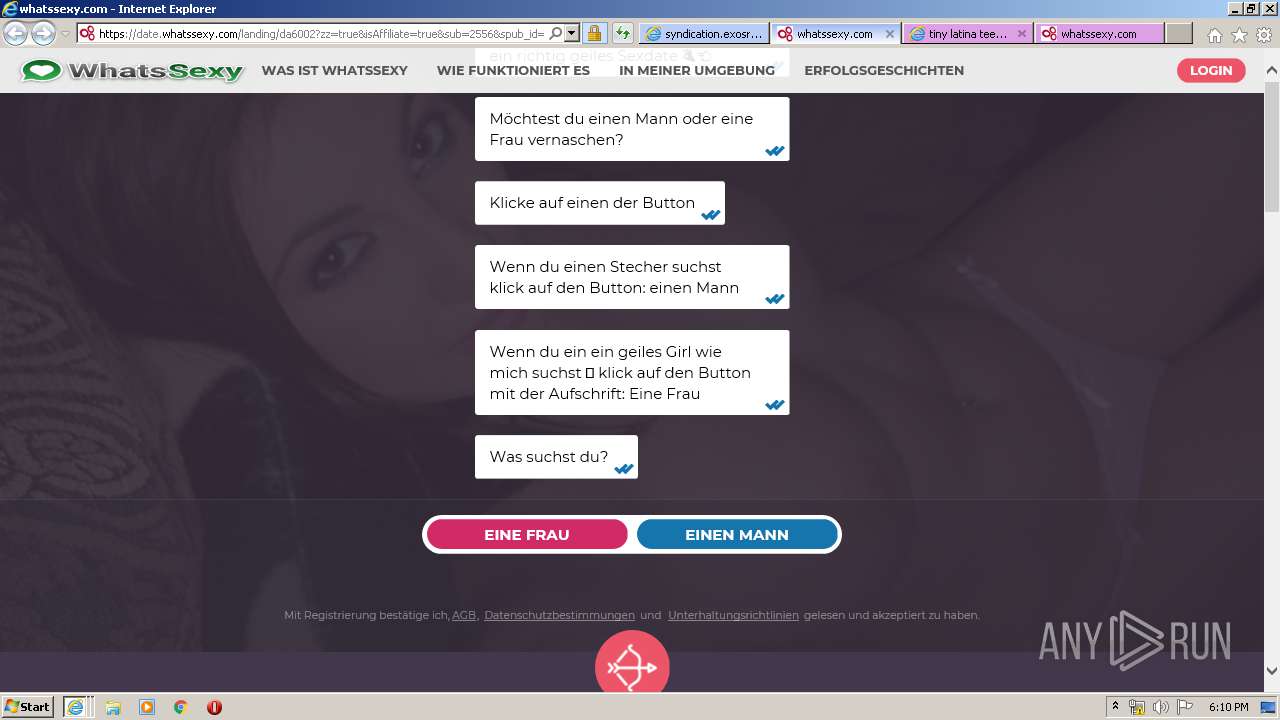This screenshot has width=1280, height=720.
Task: Open the Datenschutzbestimmungen link
Action: 559,616
